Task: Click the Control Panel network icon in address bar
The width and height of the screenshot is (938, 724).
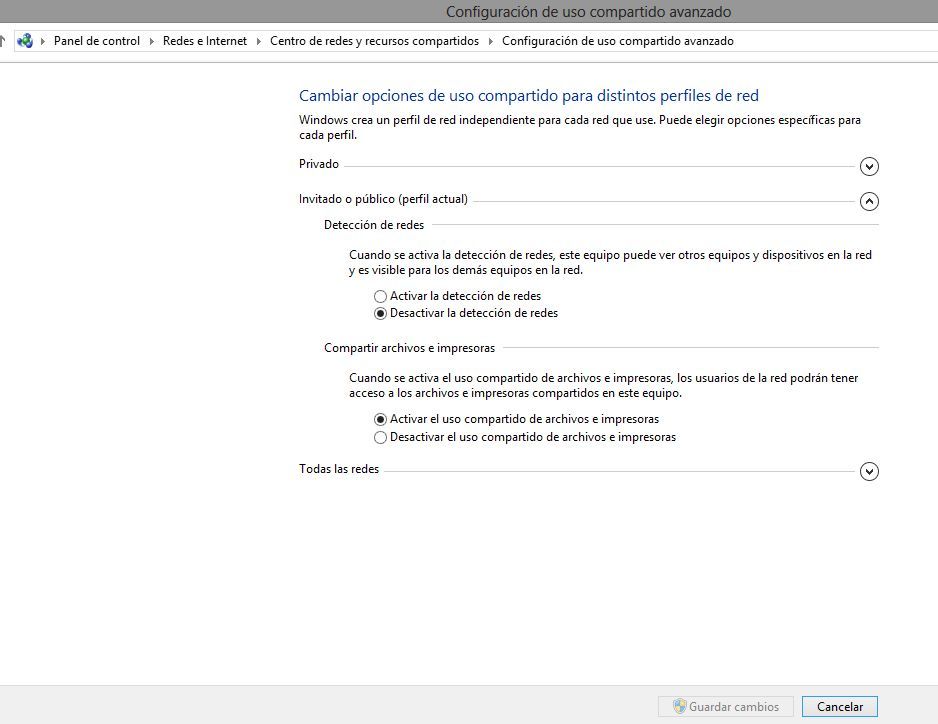Action: pos(25,41)
